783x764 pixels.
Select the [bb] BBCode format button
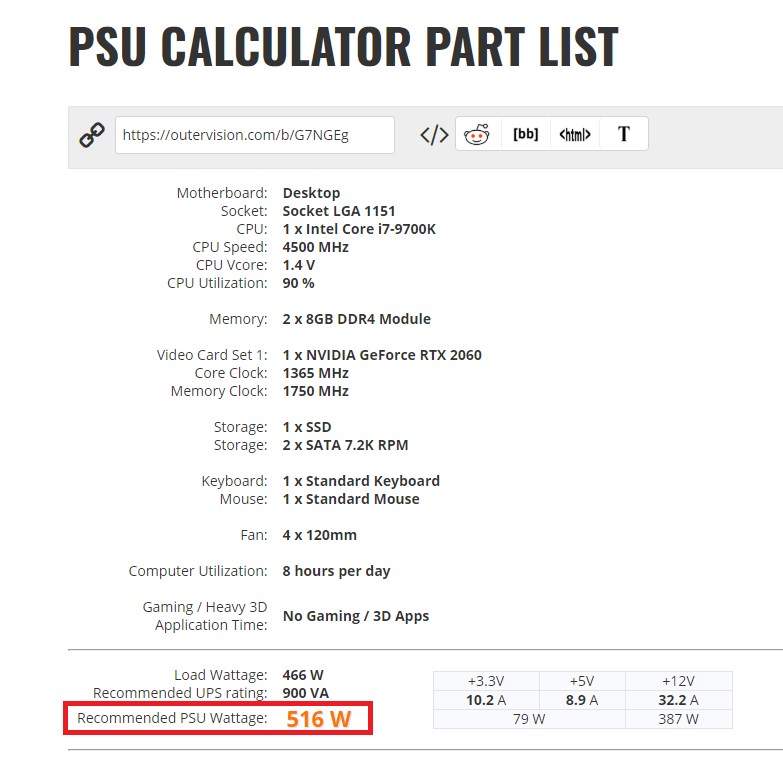525,134
